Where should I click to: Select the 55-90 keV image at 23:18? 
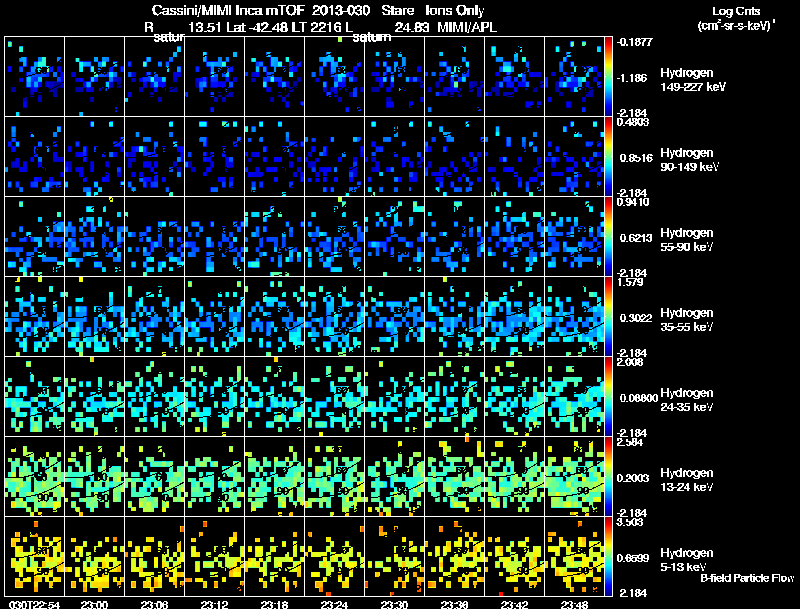[274, 237]
